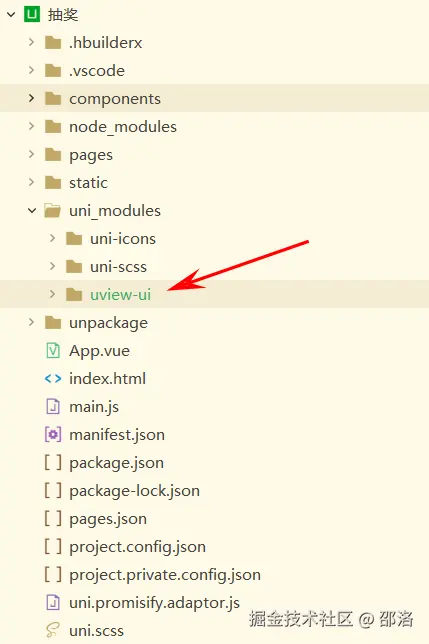
Task: Click the Sass icon beside uni.scss
Action: 53,630
